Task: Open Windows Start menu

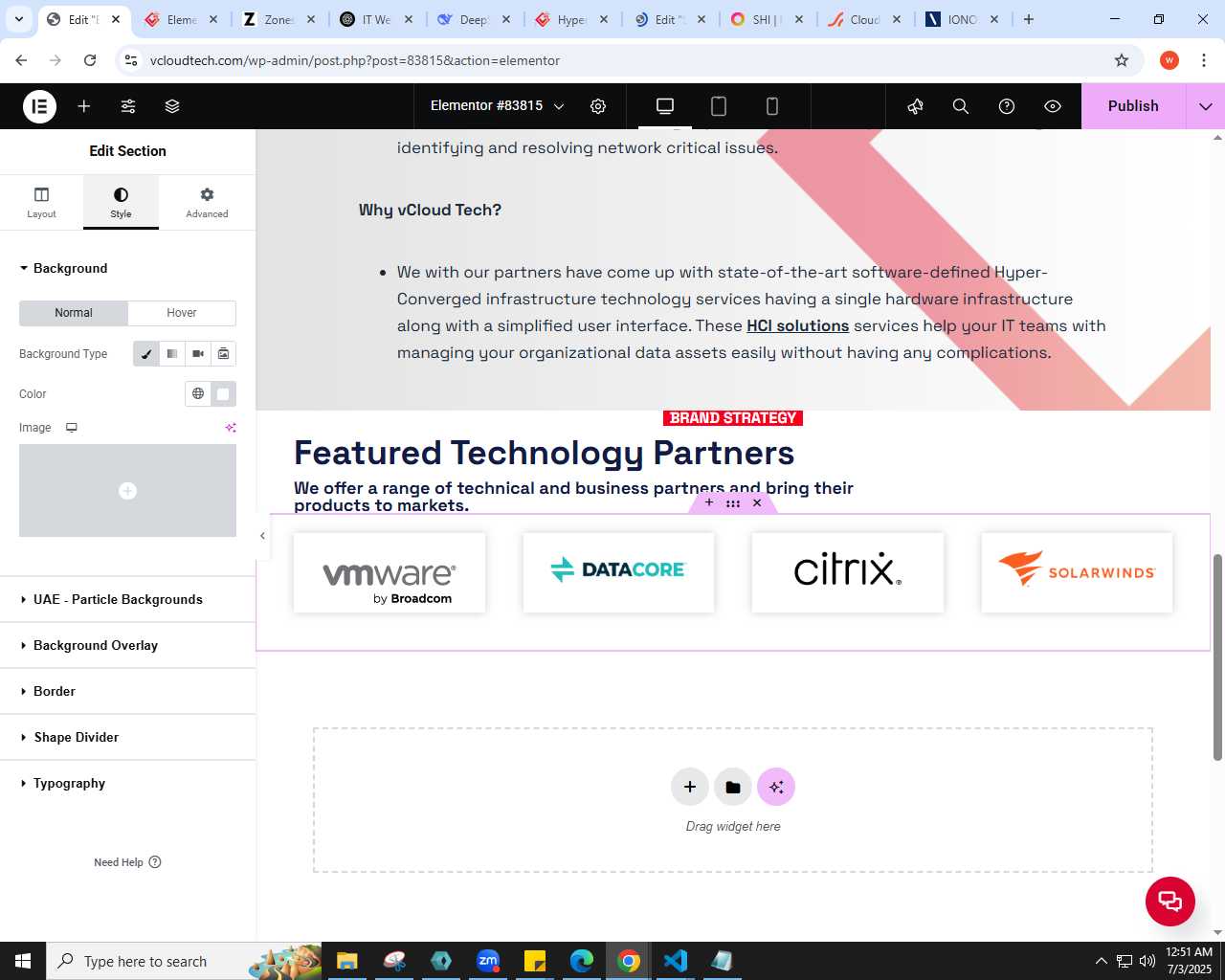Action: pos(23,961)
